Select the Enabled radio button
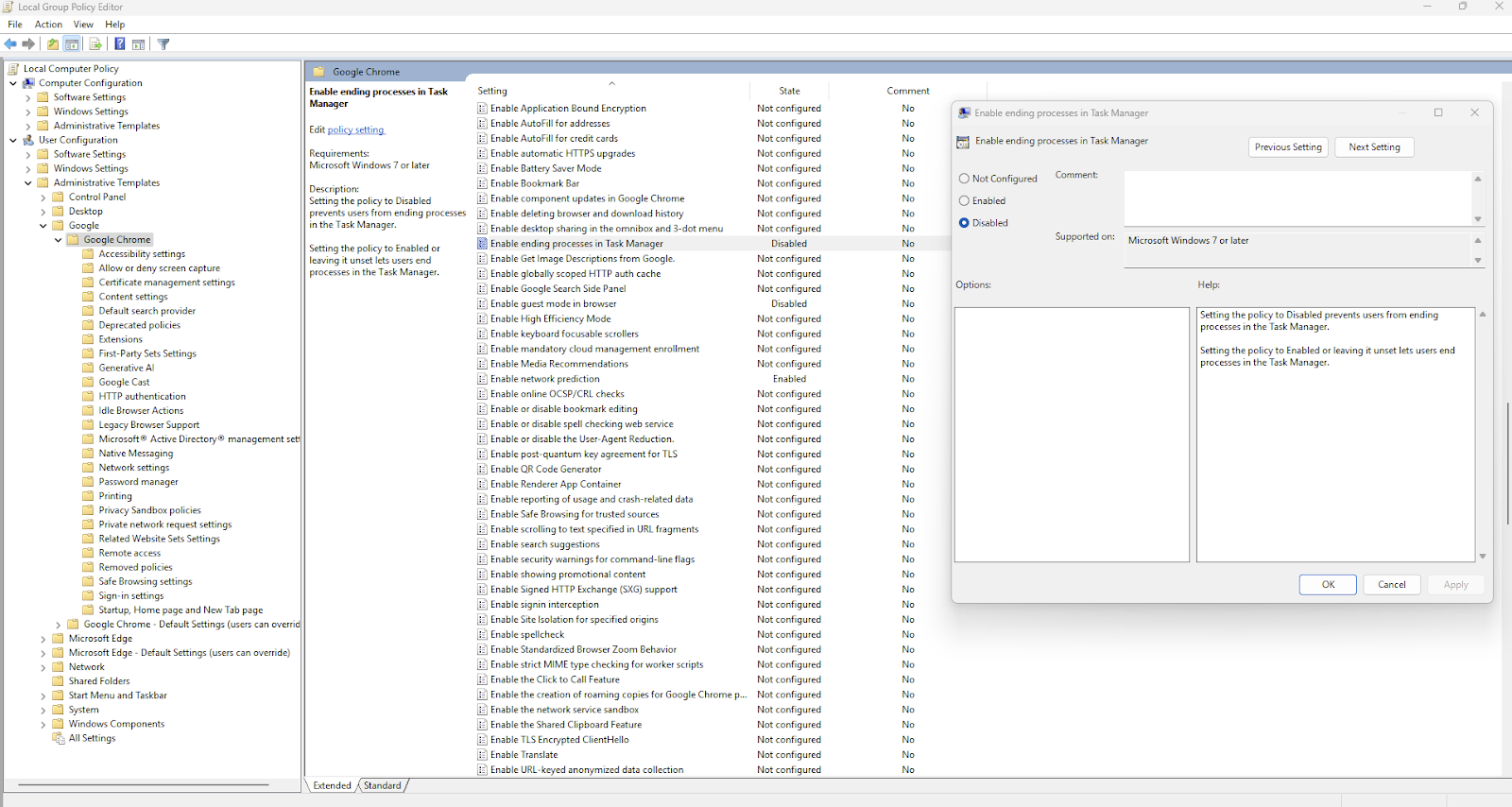The width and height of the screenshot is (1512, 807). [x=964, y=200]
